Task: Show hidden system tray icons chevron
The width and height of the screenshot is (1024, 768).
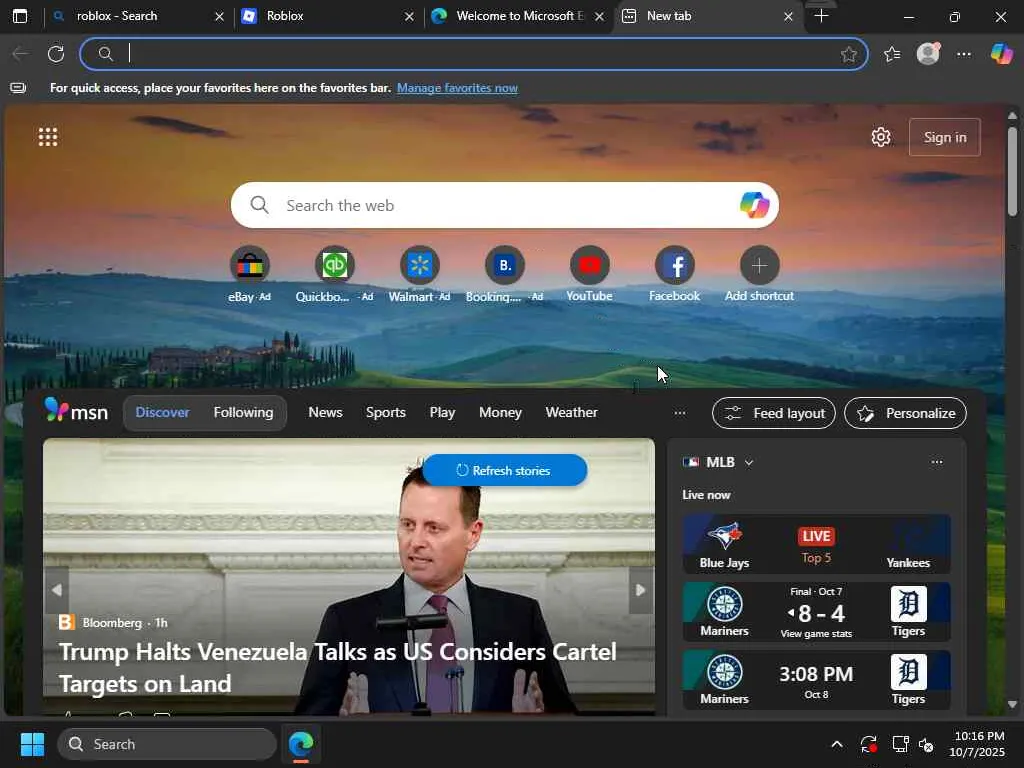Action: click(x=837, y=744)
